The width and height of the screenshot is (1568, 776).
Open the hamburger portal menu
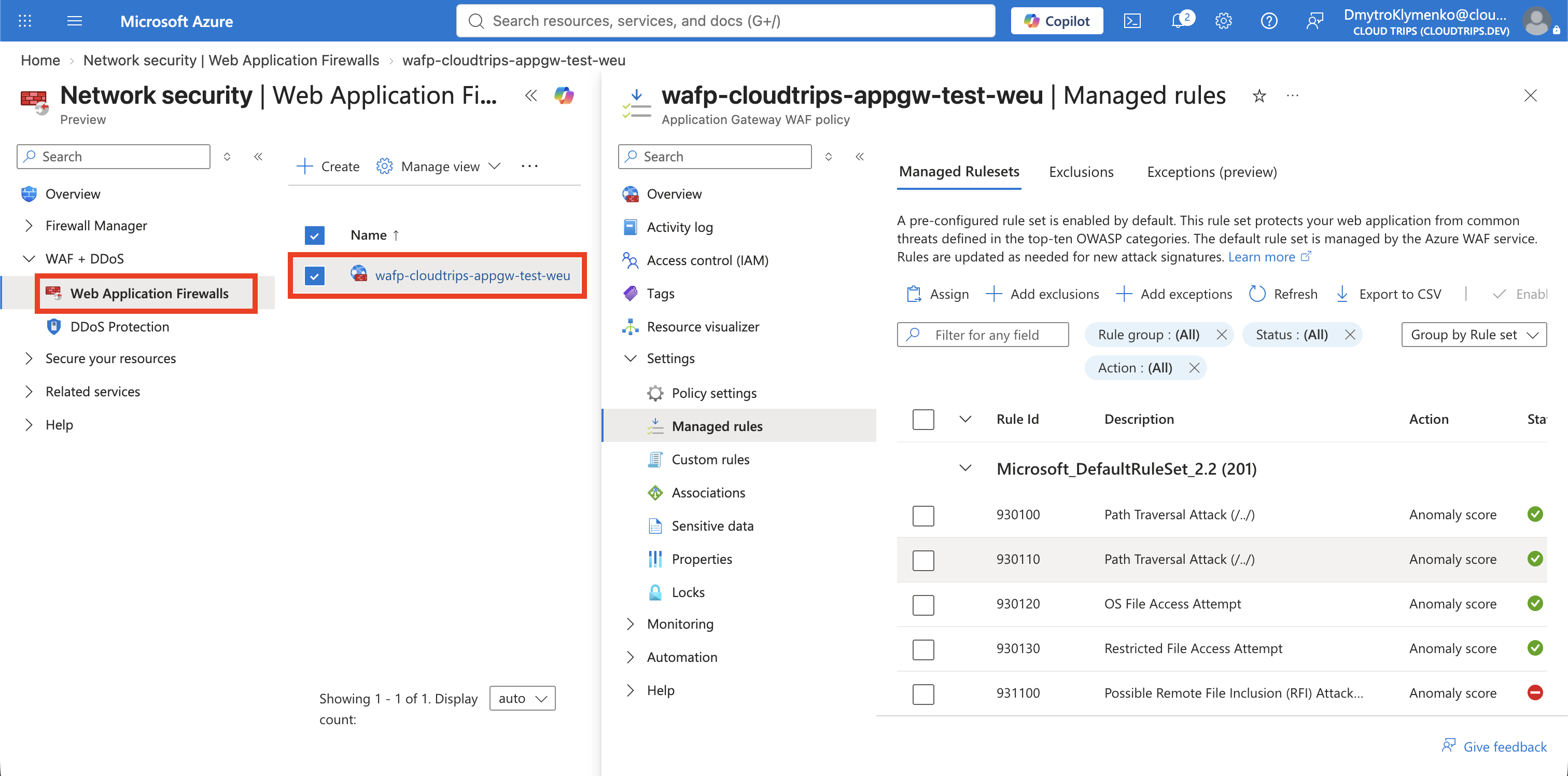[x=74, y=21]
